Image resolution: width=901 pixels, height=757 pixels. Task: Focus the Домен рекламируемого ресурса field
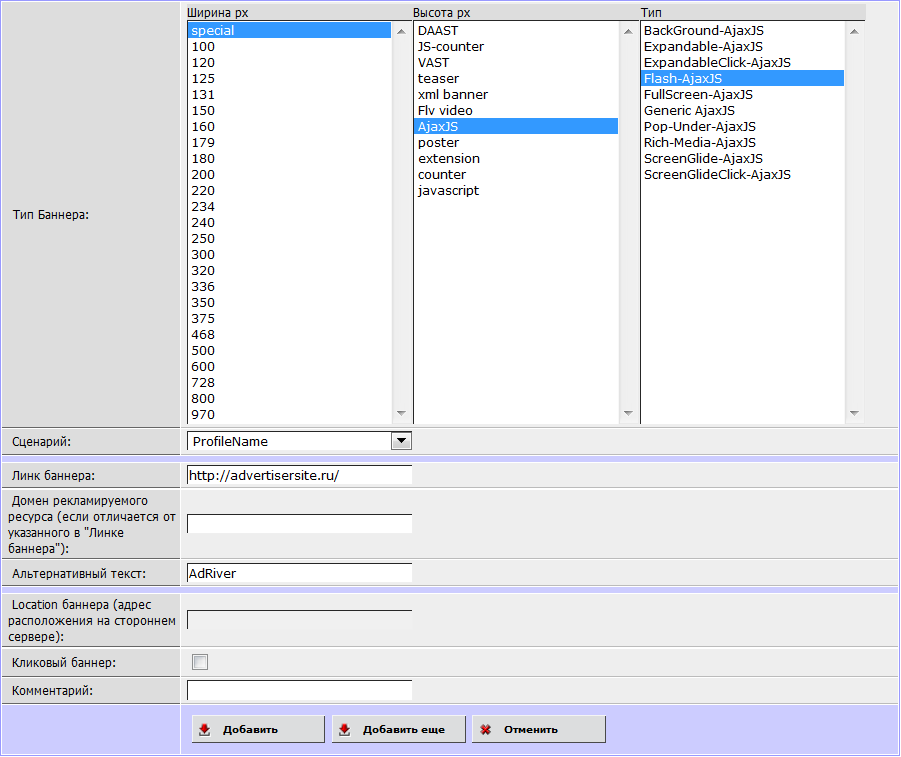[299, 524]
